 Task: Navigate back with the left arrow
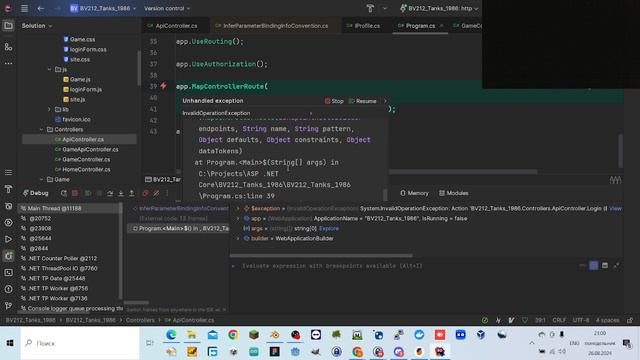pos(40,8)
